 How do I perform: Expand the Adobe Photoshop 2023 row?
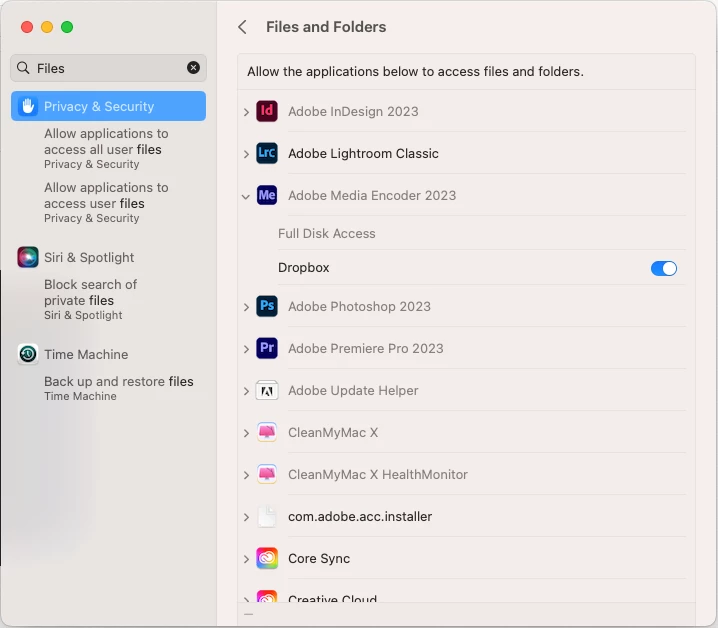pyautogui.click(x=246, y=307)
